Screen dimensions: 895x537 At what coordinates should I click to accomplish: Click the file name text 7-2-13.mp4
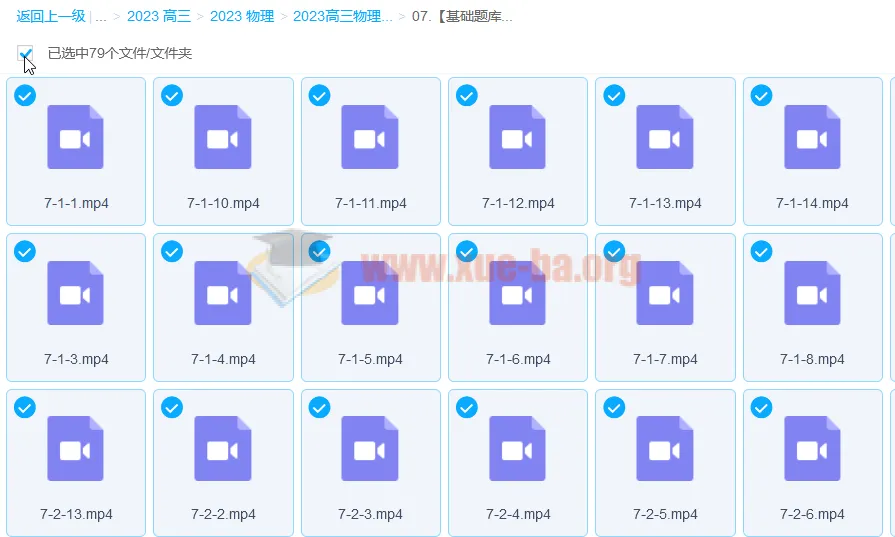pyautogui.click(x=76, y=514)
